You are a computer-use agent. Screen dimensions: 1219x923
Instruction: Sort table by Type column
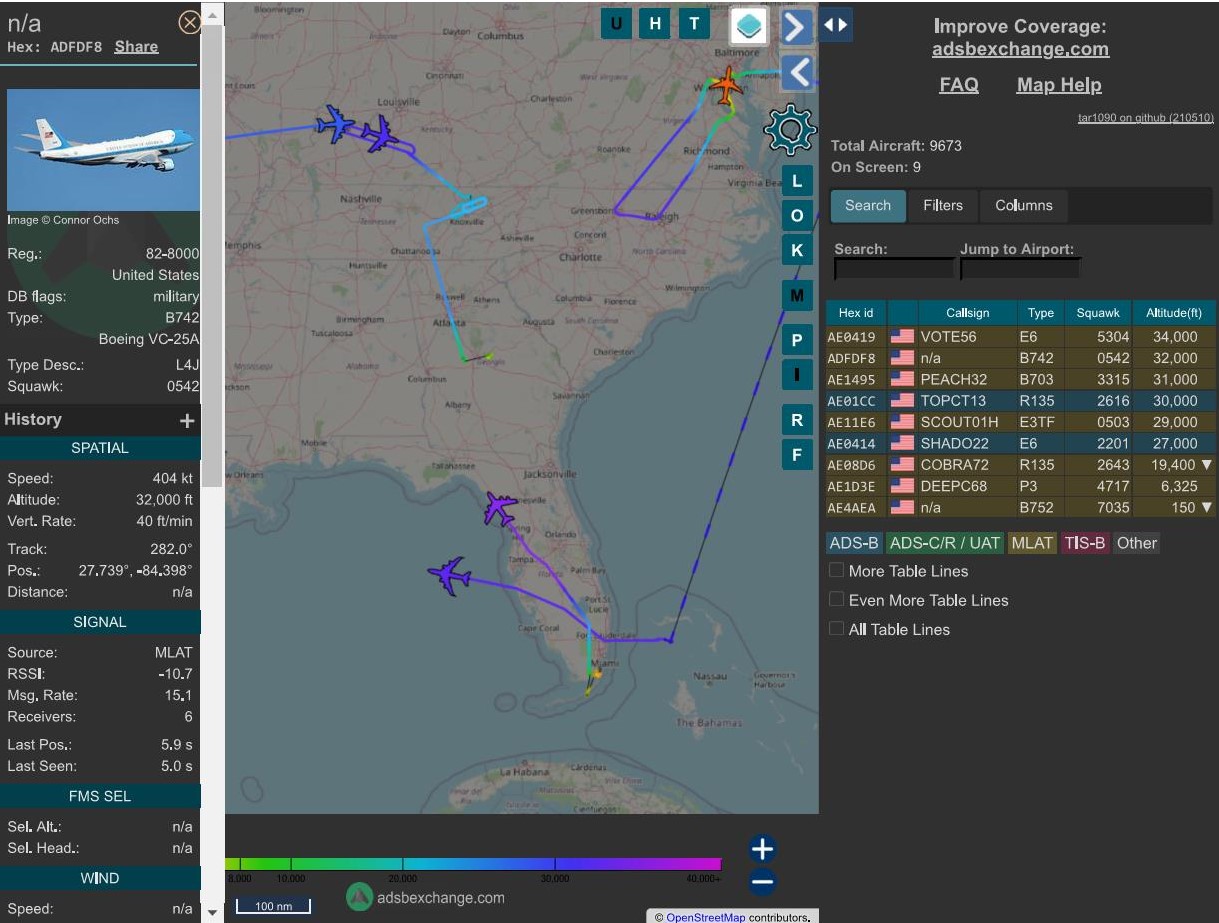pyautogui.click(x=1041, y=313)
